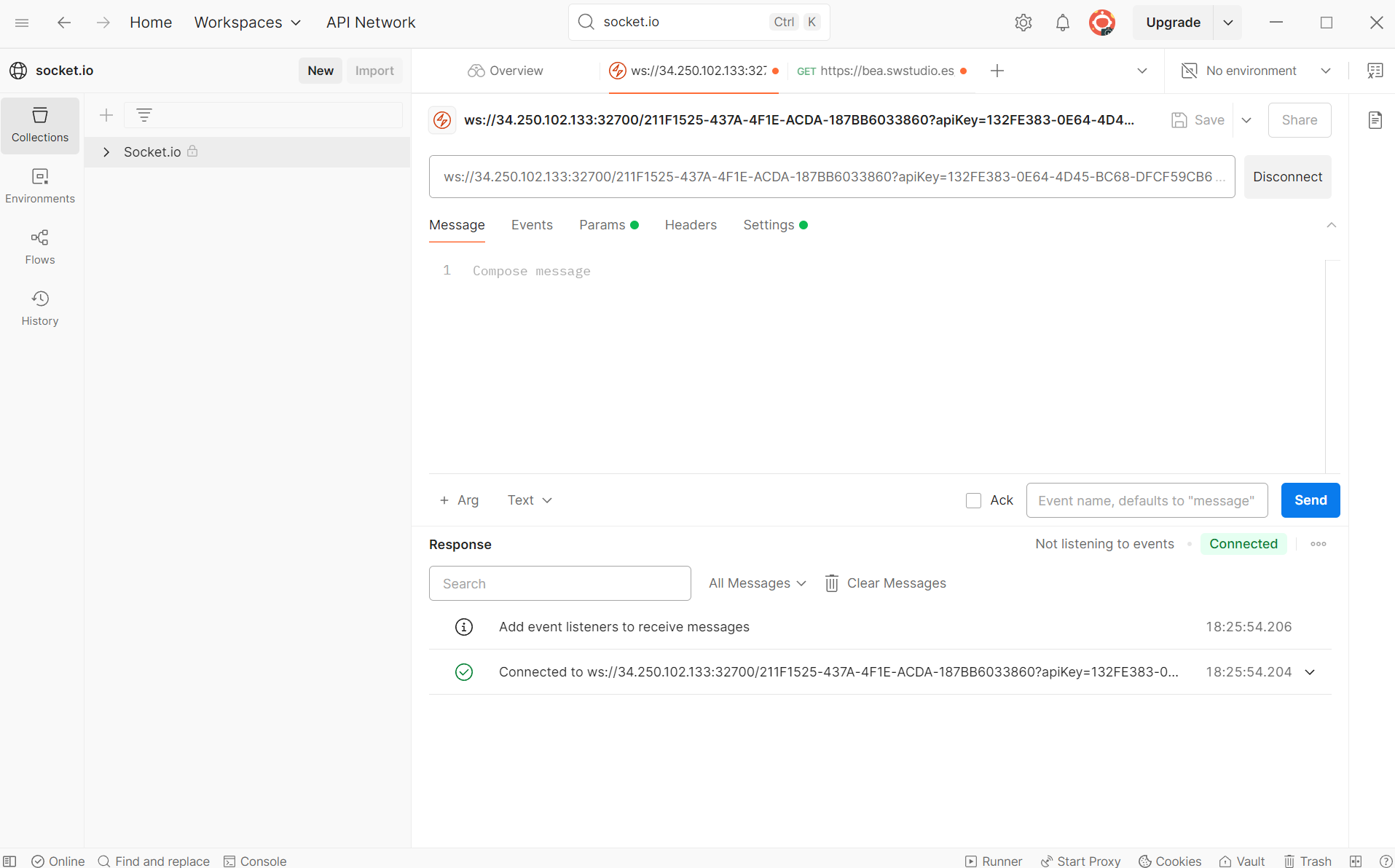This screenshot has height=868, width=1395.
Task: Add a new request tab
Action: click(x=997, y=71)
